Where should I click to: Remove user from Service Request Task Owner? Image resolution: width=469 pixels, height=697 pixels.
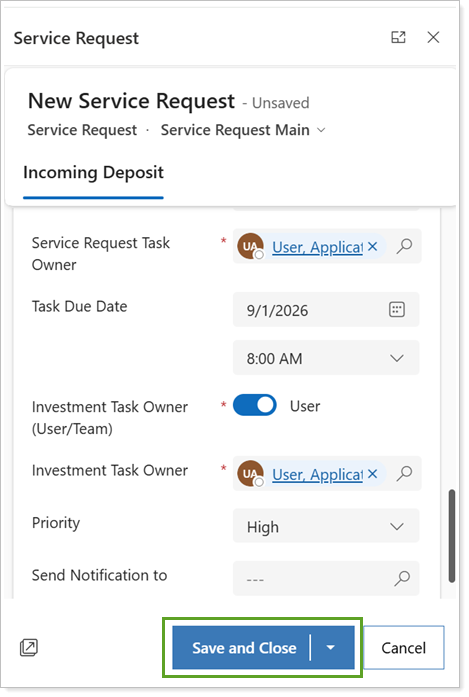(373, 246)
